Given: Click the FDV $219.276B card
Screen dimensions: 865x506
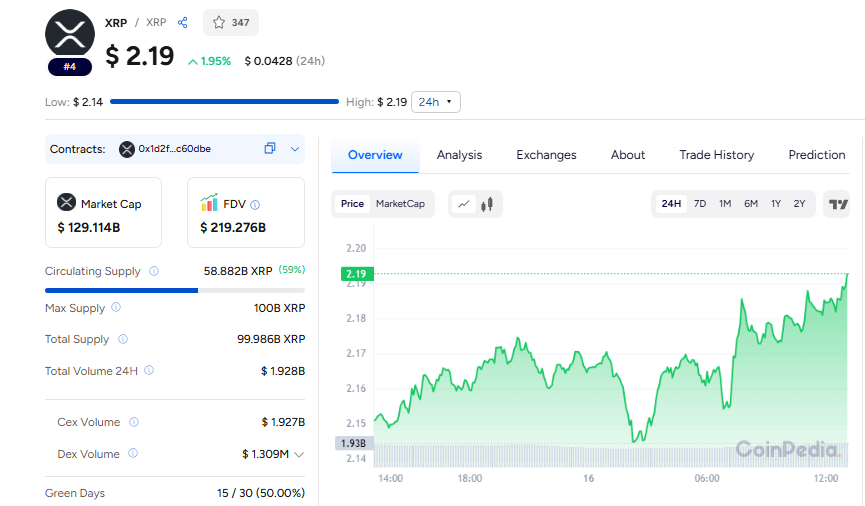Looking at the screenshot, I should tap(246, 212).
